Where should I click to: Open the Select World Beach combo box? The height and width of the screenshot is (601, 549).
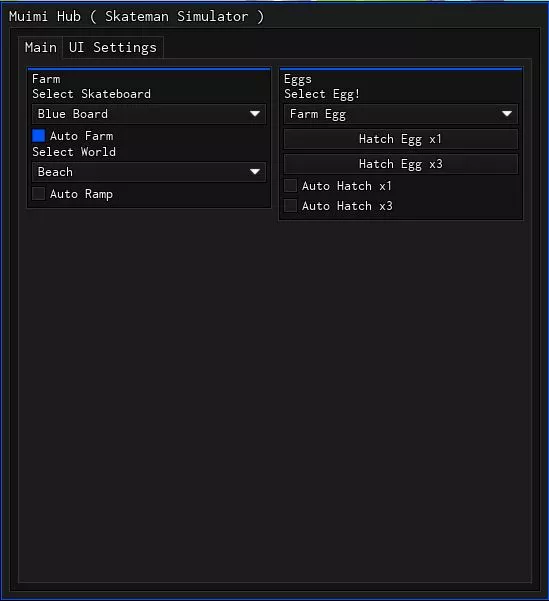point(149,172)
